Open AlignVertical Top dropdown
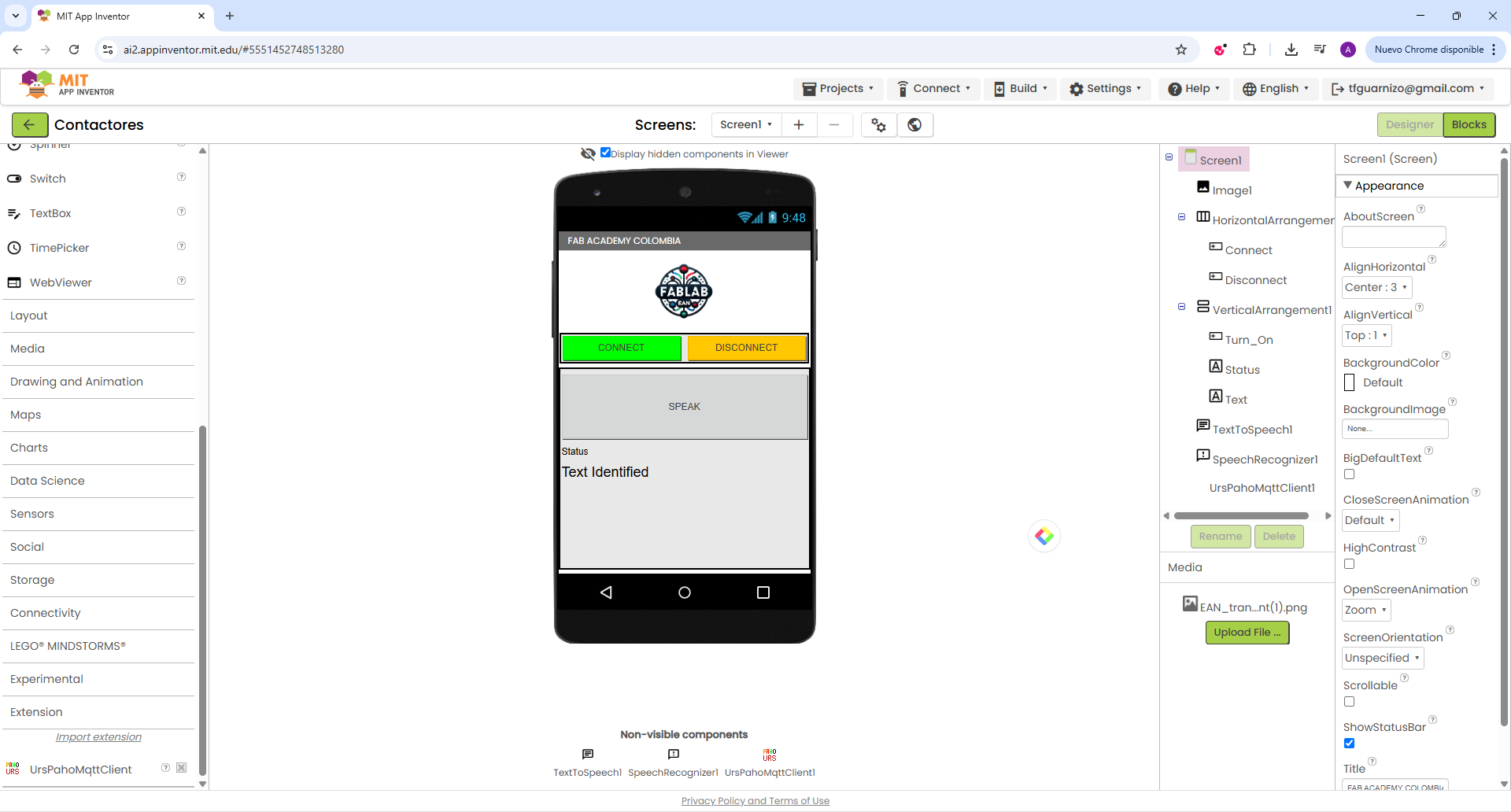1511x812 pixels. pyautogui.click(x=1366, y=335)
